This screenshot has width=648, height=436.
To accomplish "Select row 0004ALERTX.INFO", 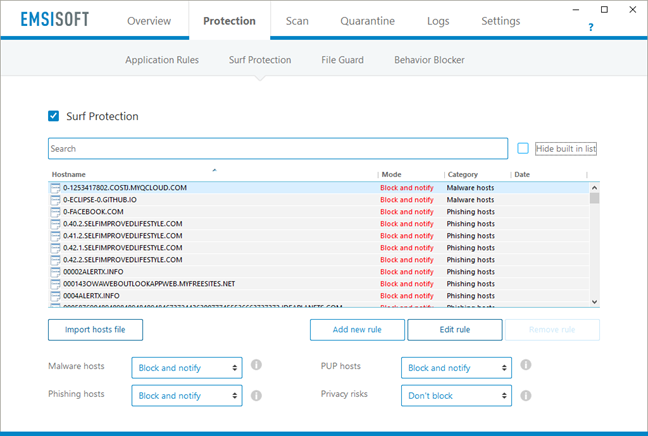I will [319, 296].
